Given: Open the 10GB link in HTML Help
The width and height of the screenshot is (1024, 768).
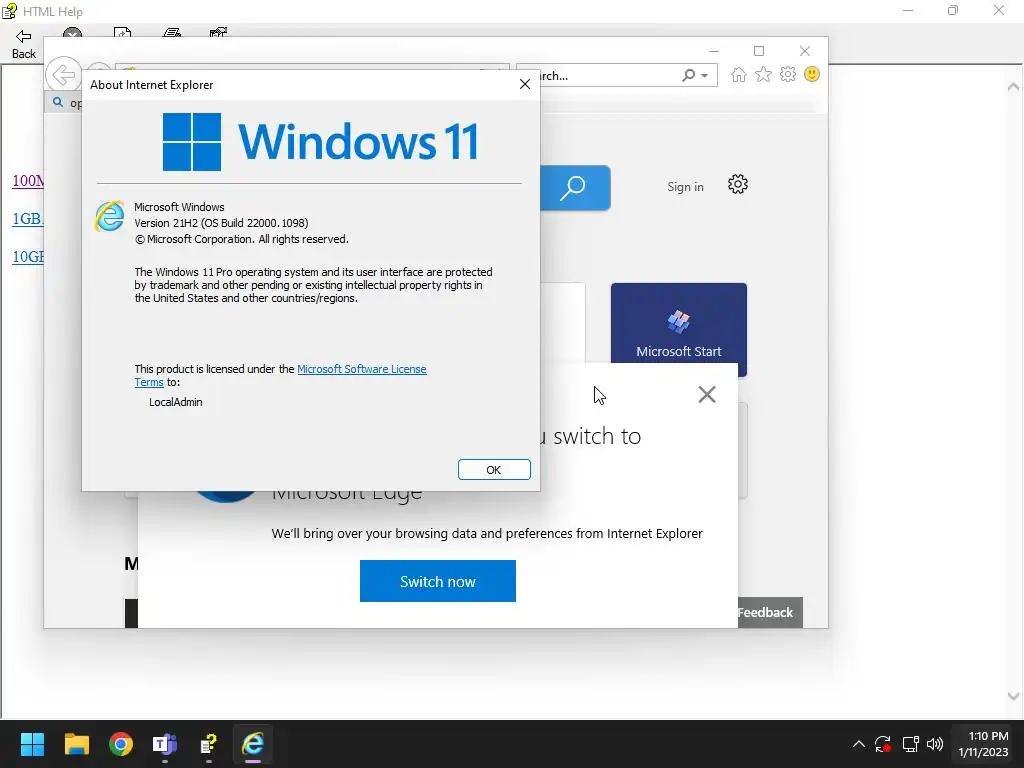Looking at the screenshot, I should 28,257.
